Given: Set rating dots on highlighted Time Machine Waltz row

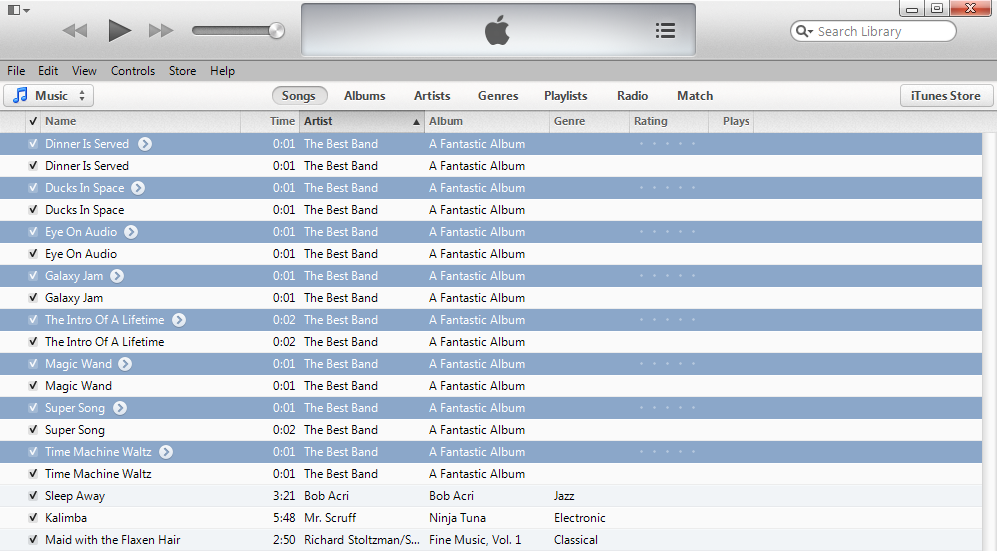Looking at the screenshot, I should pyautogui.click(x=667, y=452).
